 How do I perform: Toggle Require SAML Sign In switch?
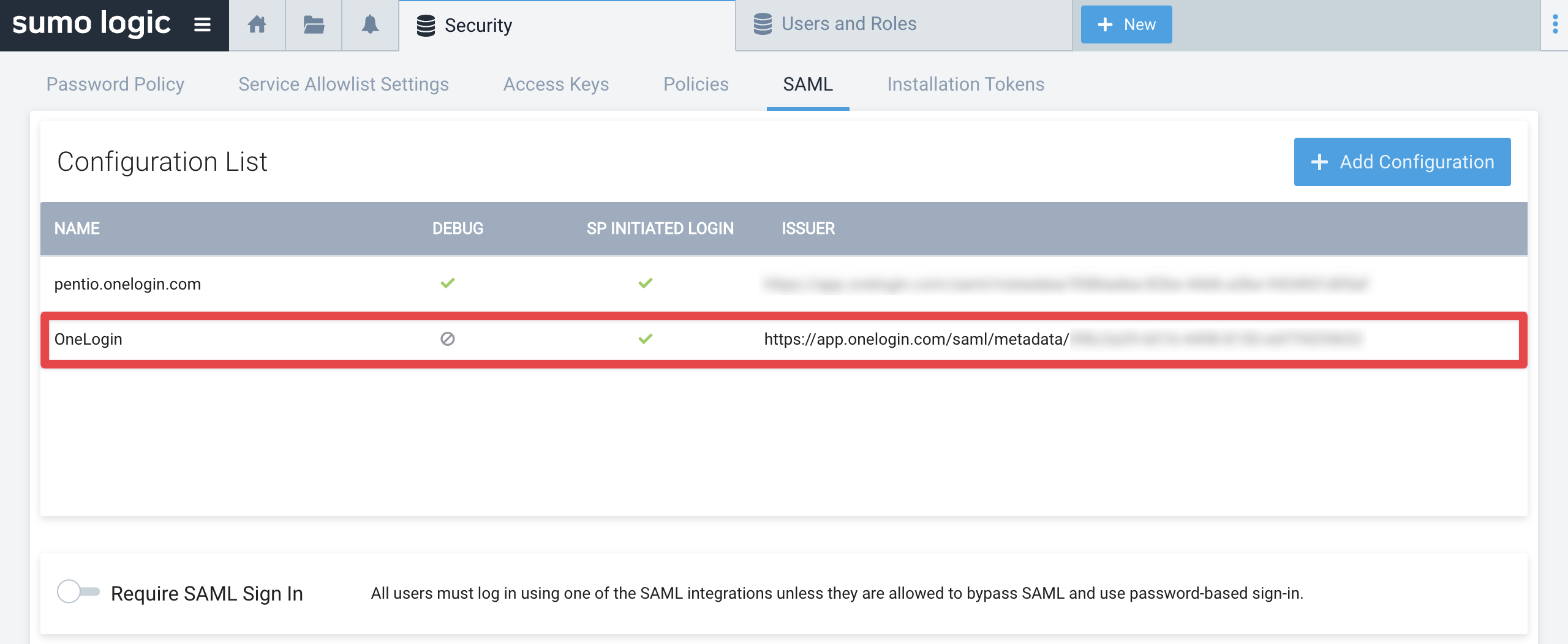(x=78, y=591)
